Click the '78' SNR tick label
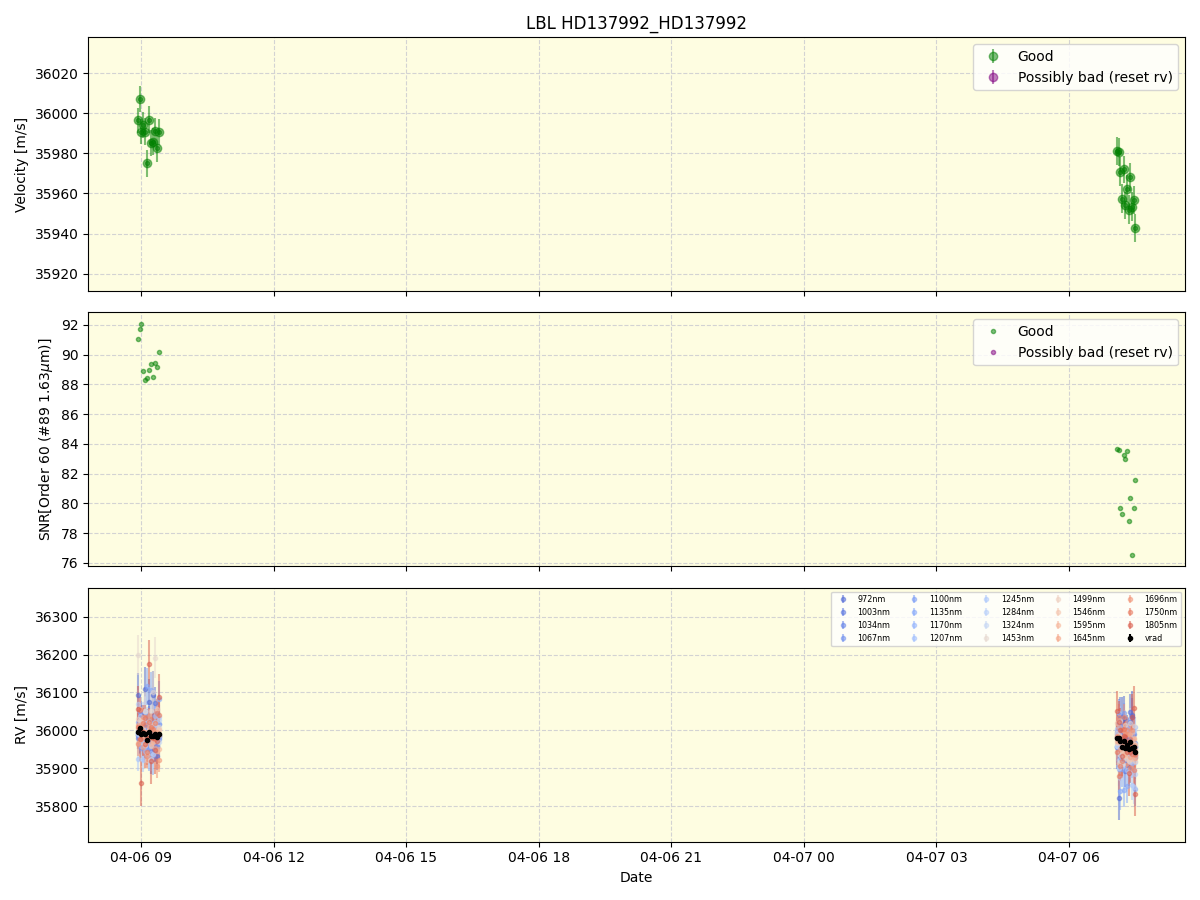The width and height of the screenshot is (1200, 900). click(x=71, y=533)
